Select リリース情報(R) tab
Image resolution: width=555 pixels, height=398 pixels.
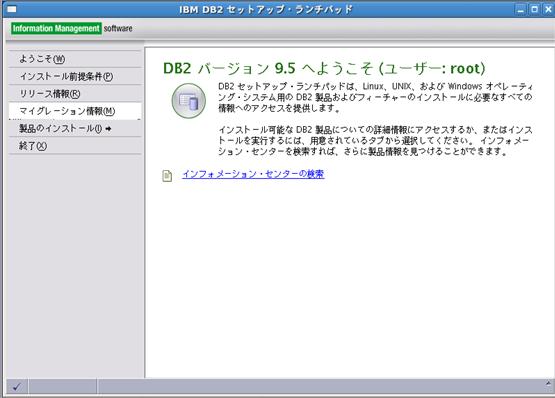coord(75,93)
